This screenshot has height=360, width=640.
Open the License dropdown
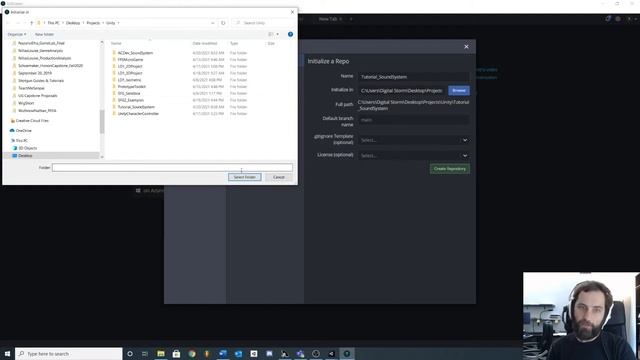click(x=413, y=156)
